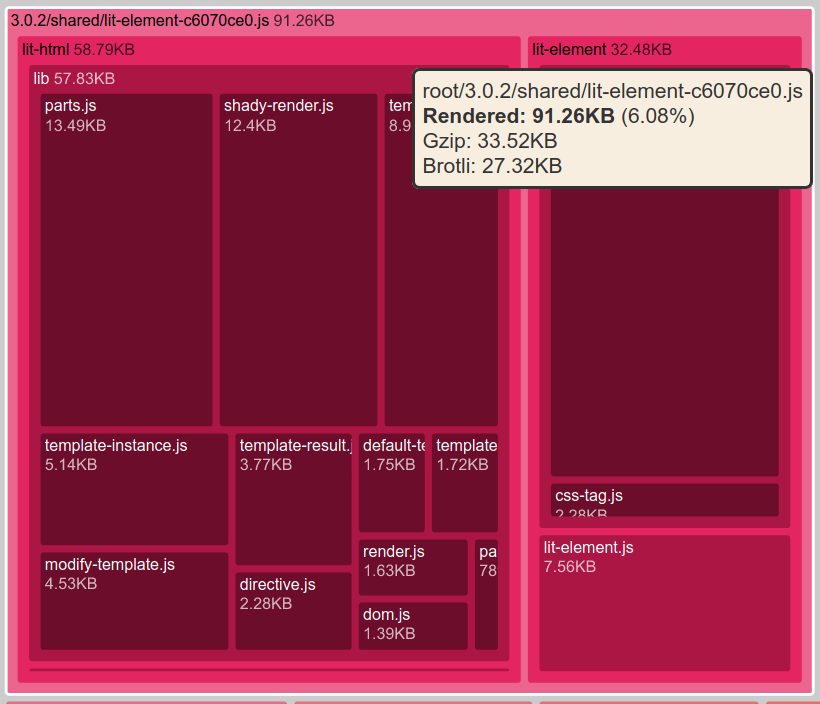
Task: Select the shady-render.js 12.4KB block
Action: coord(299,260)
